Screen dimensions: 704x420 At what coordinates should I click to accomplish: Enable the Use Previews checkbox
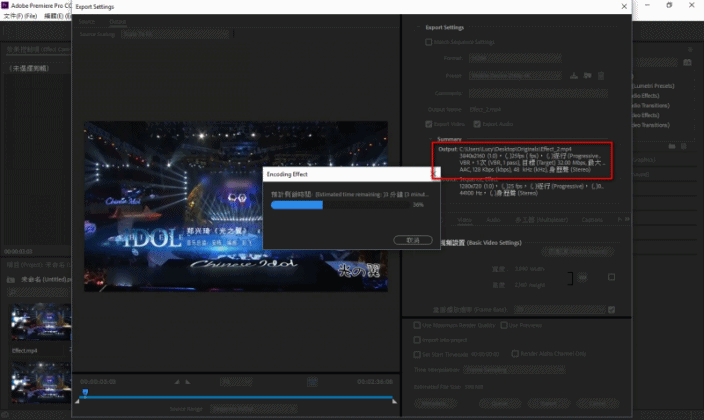(504, 325)
